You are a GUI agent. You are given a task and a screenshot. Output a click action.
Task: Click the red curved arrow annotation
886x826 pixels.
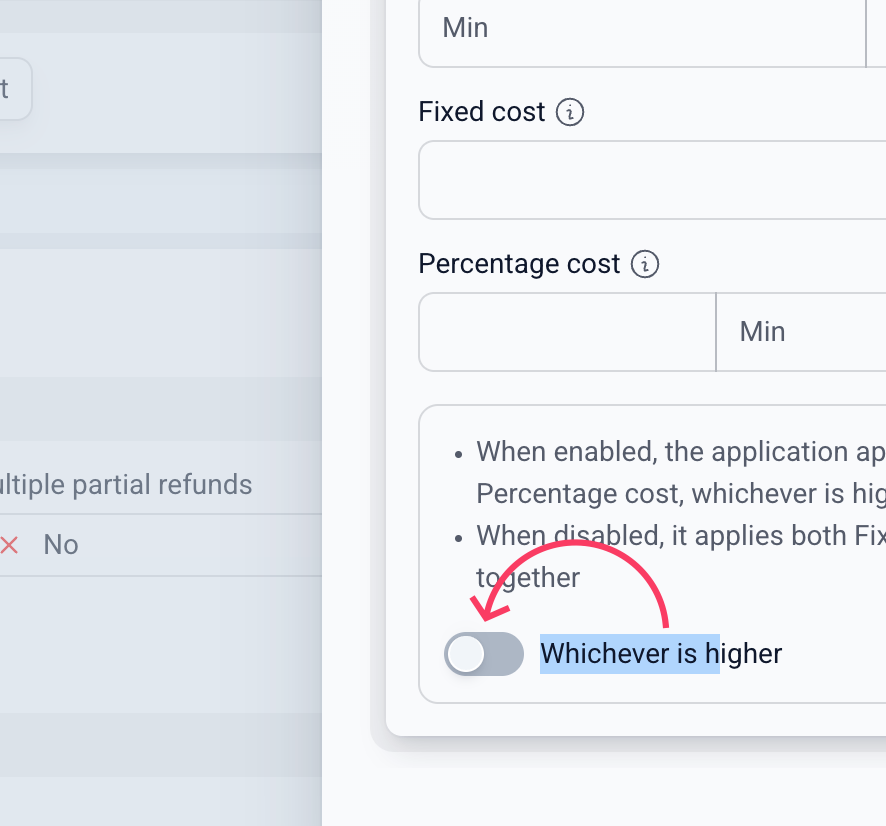pos(570,583)
